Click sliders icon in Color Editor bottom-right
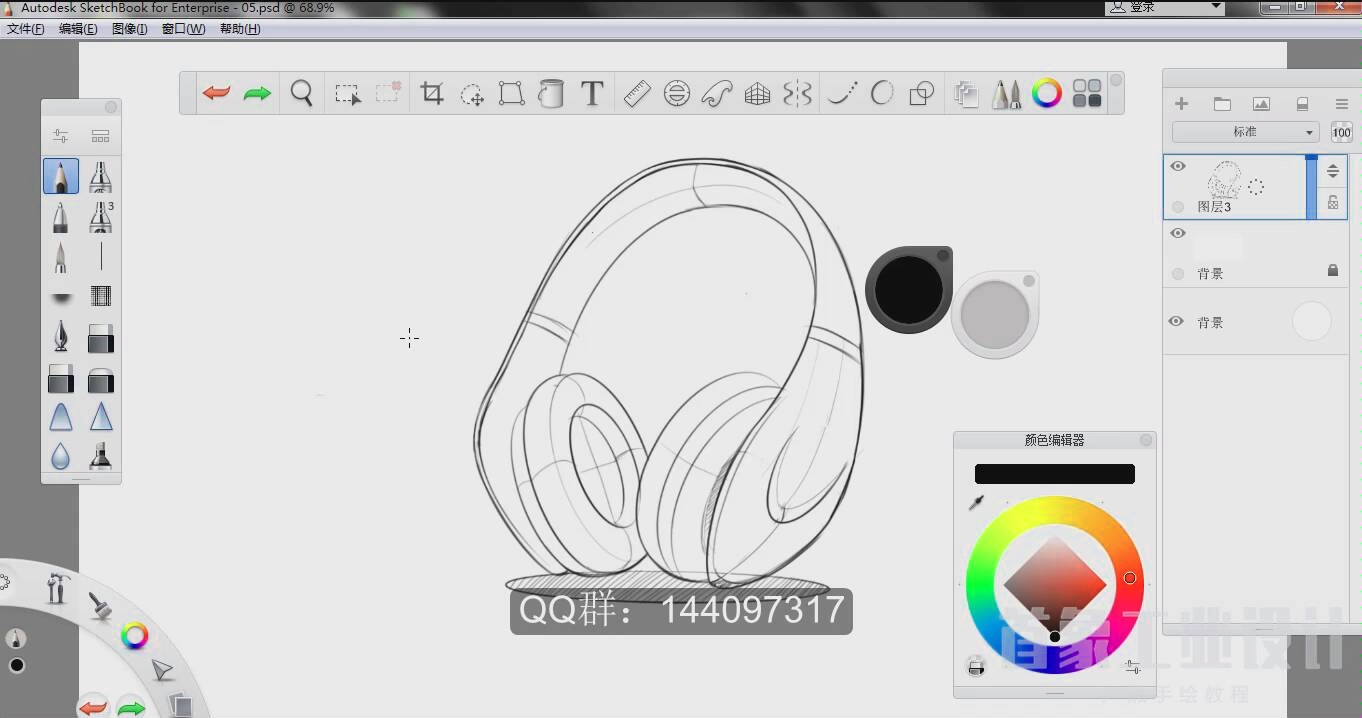 pyautogui.click(x=1132, y=666)
